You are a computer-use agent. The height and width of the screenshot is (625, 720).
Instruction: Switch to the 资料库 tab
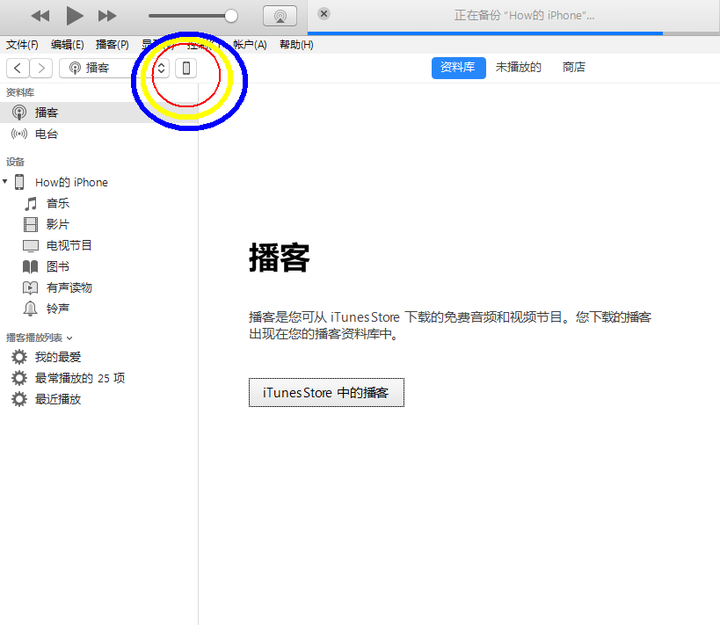458,68
